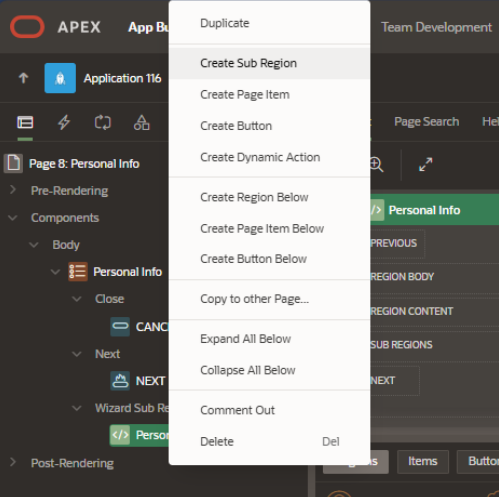Switch to Dynamic Actions lightning tab
499x497 pixels.
point(64,122)
